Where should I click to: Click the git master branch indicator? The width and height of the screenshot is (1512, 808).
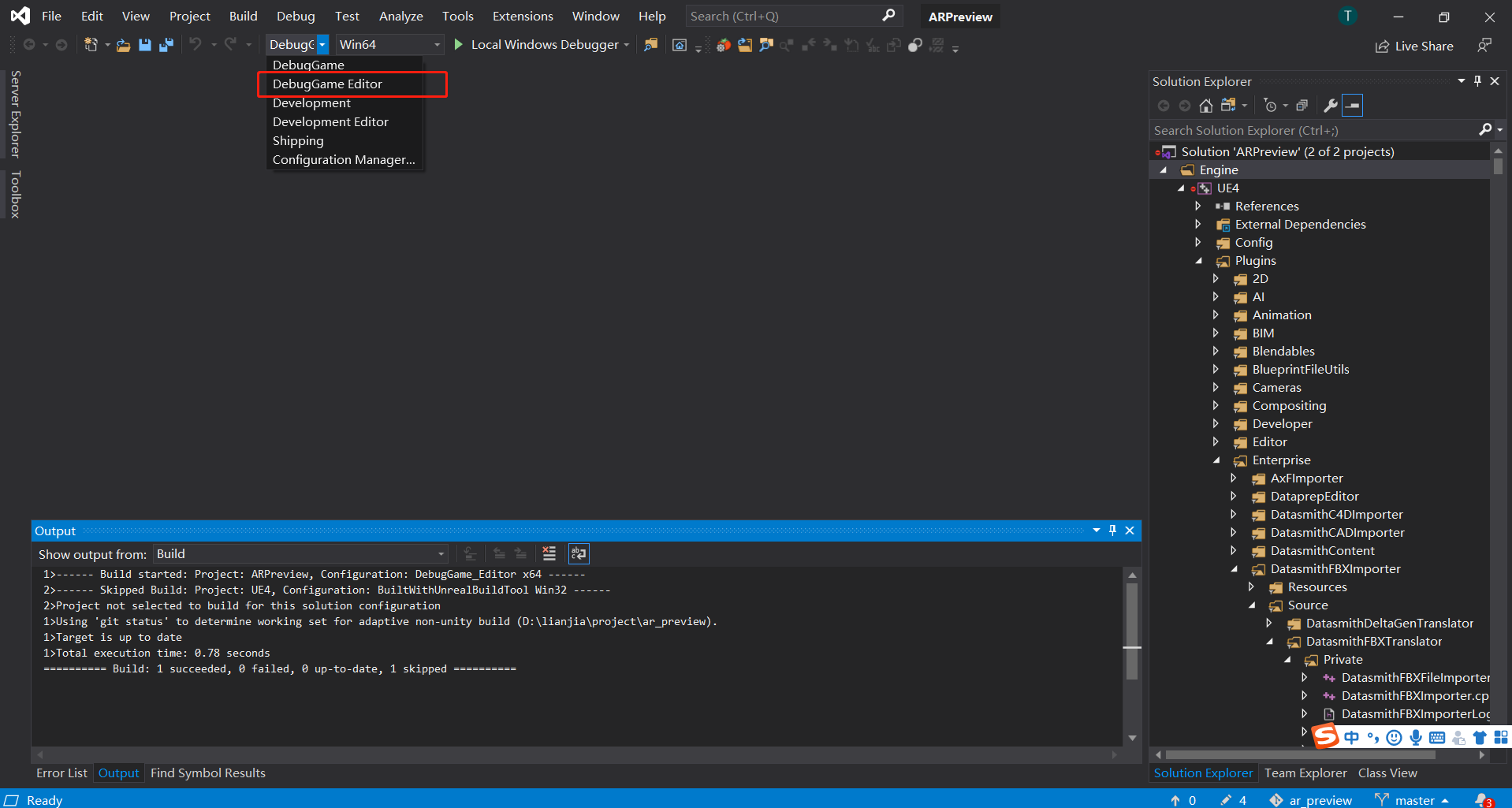click(1413, 800)
